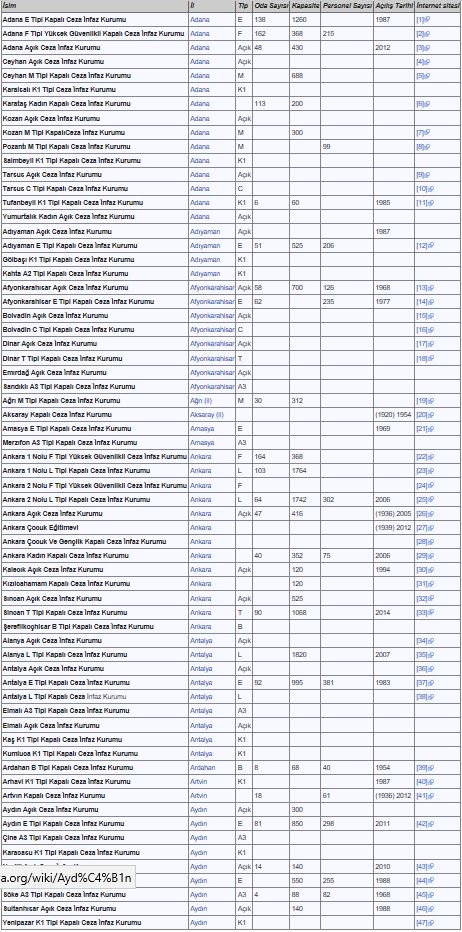Select the name Şereflikoçhisar B Tipi Kapalı Ceza İnfaz Kurumu

pyautogui.click(x=78, y=626)
